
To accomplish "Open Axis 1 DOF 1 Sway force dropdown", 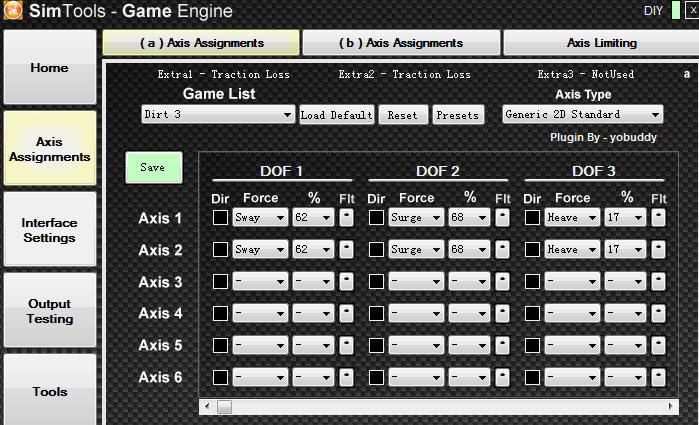I will (260, 217).
